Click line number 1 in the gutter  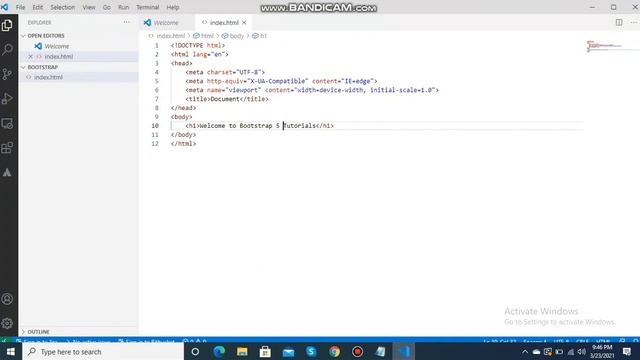point(156,45)
